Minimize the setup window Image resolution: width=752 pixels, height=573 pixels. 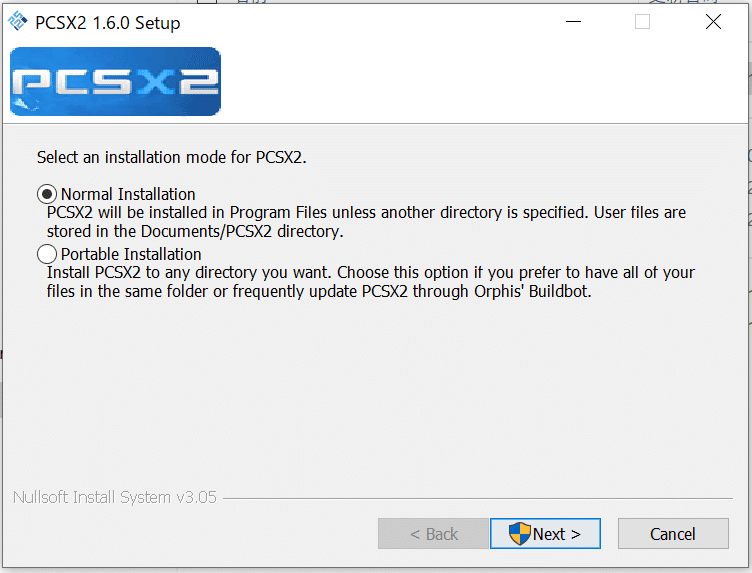click(x=573, y=22)
